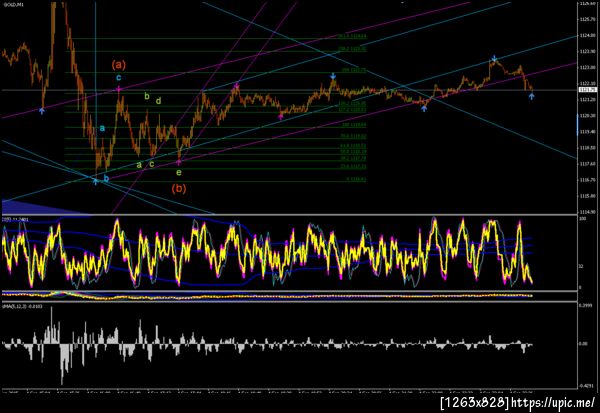Click the magenta marker at wave c peak
The height and width of the screenshot is (413, 600).
(x=119, y=89)
